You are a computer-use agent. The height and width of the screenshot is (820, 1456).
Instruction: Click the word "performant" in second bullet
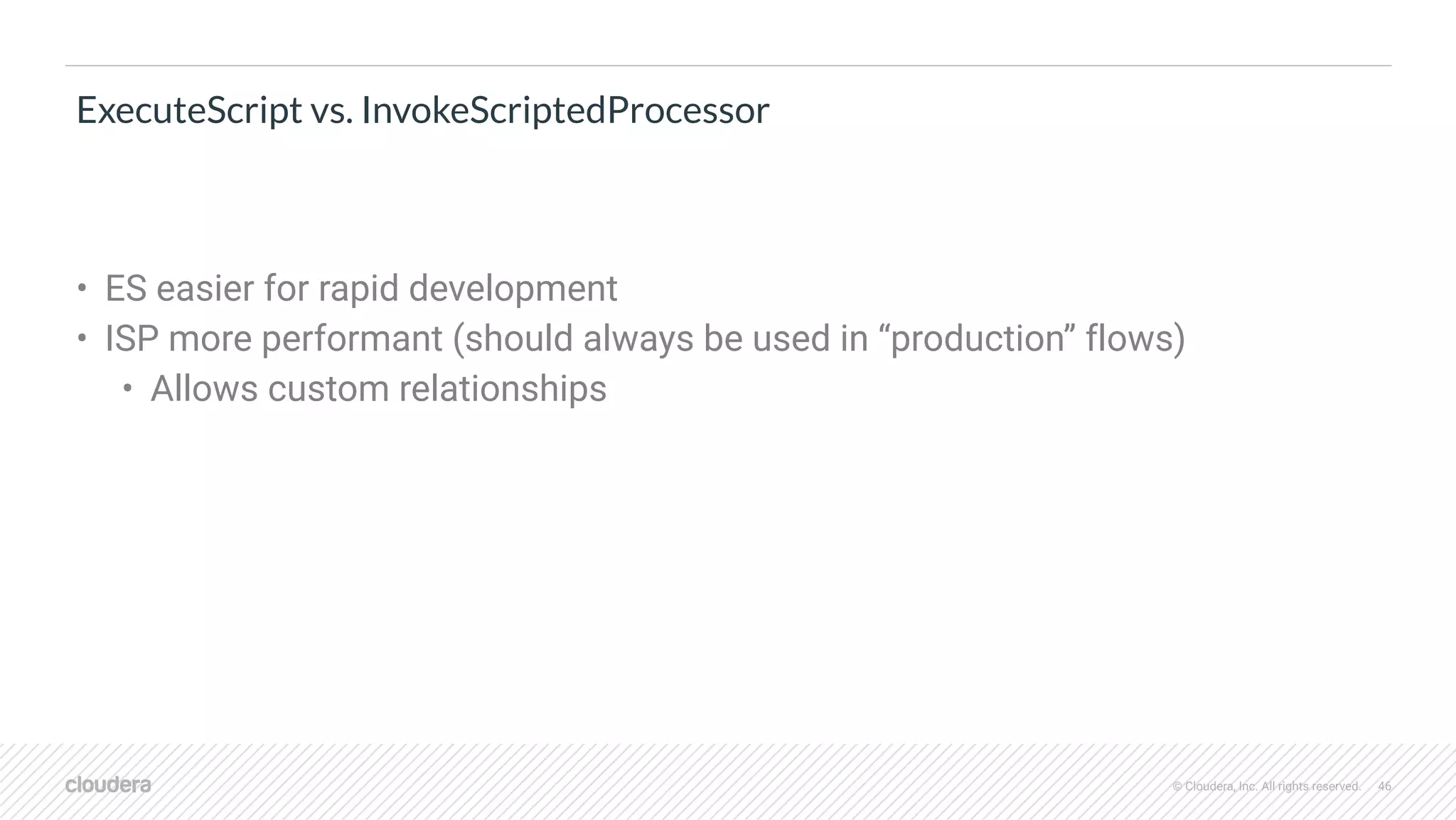[352, 340]
